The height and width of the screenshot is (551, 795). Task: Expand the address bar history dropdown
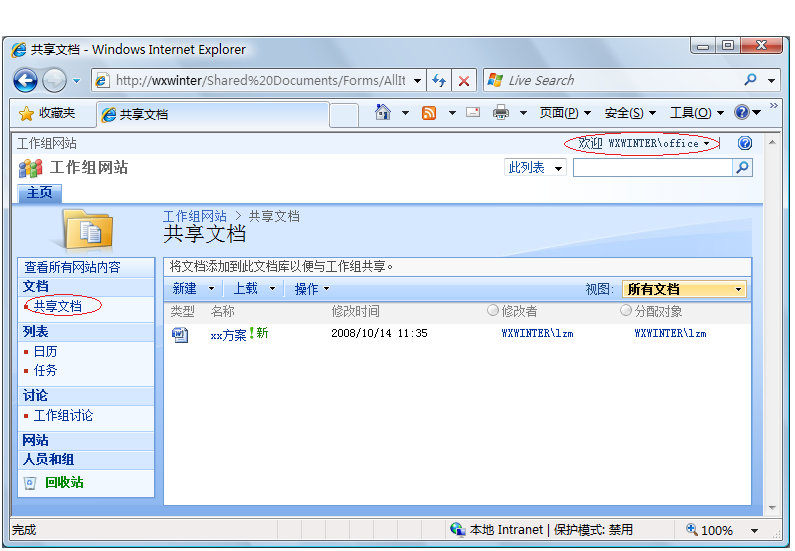(417, 81)
